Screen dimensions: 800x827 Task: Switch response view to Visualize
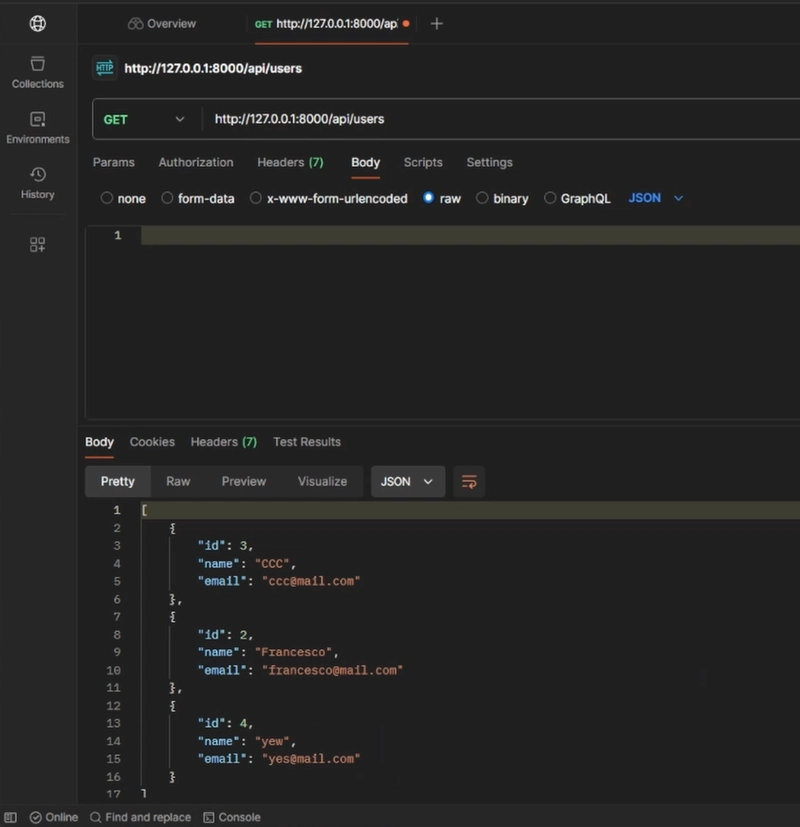pyautogui.click(x=322, y=482)
